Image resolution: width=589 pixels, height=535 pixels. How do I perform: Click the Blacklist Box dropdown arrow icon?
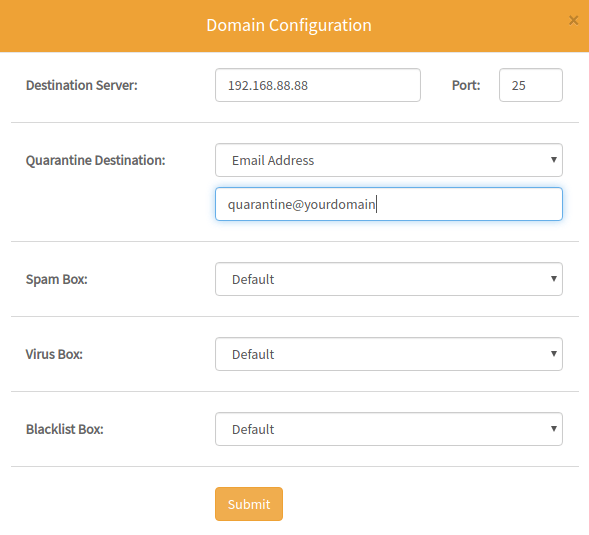coord(554,429)
